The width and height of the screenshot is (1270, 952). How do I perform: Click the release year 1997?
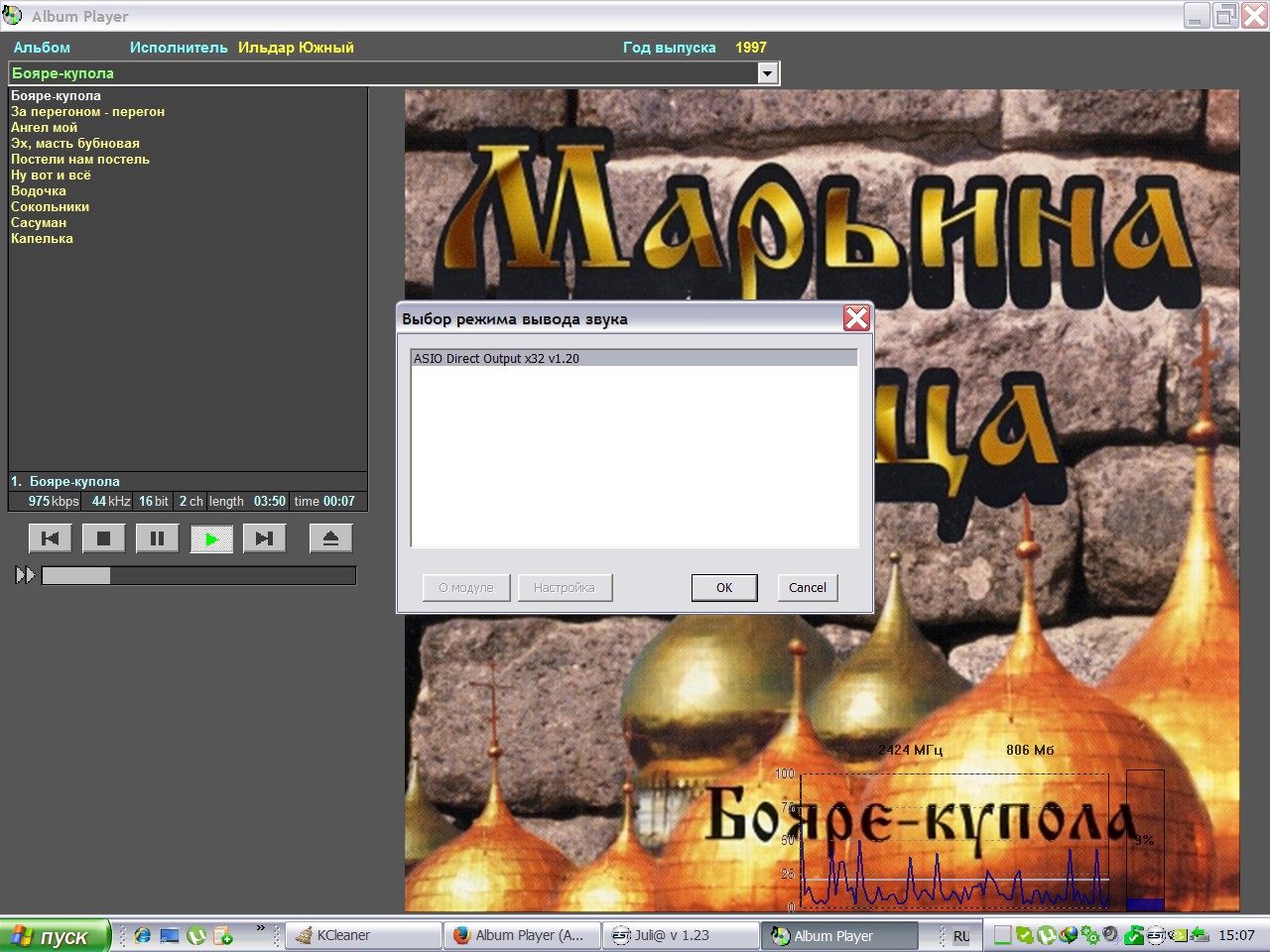(751, 48)
